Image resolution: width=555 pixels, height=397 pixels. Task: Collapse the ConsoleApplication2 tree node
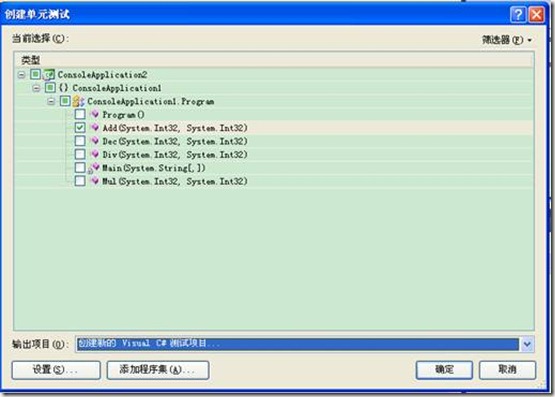(21, 75)
